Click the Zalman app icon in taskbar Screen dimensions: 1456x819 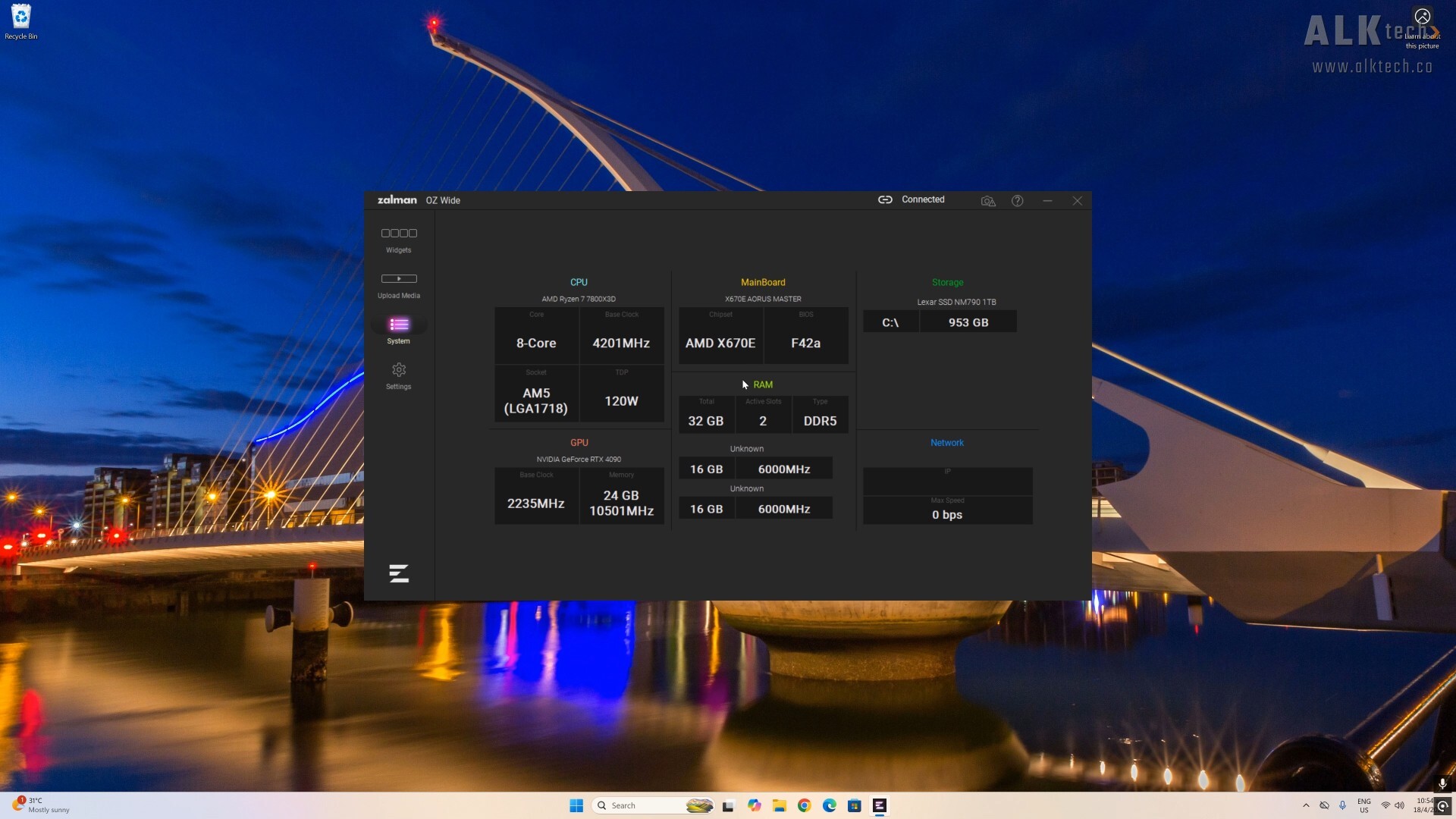click(880, 805)
